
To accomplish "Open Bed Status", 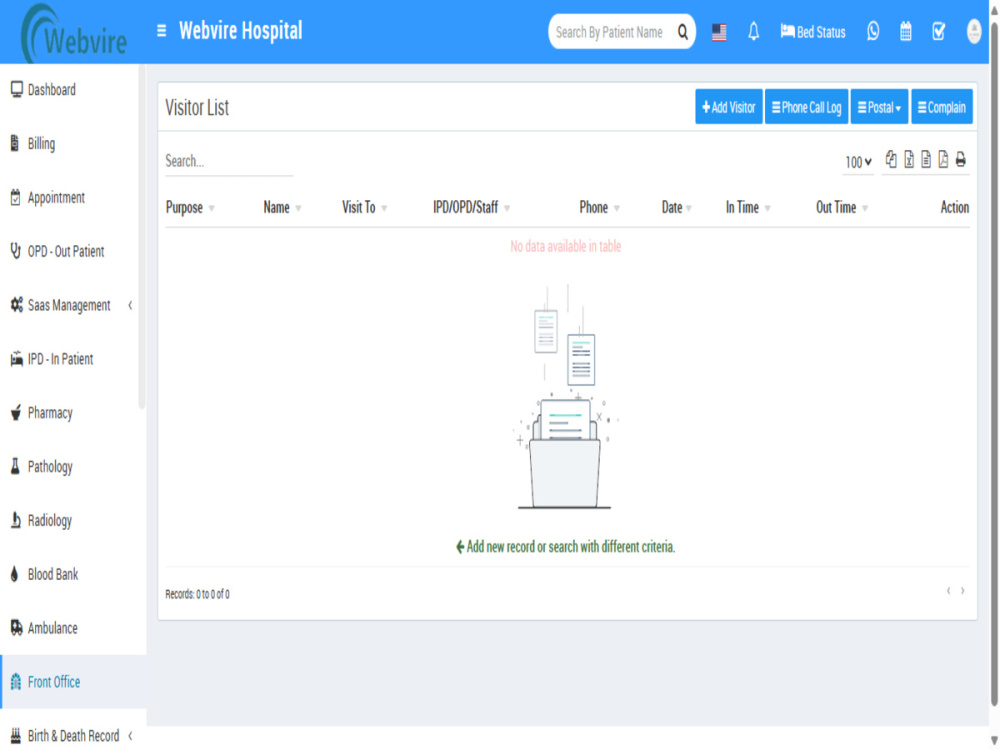I will [812, 32].
